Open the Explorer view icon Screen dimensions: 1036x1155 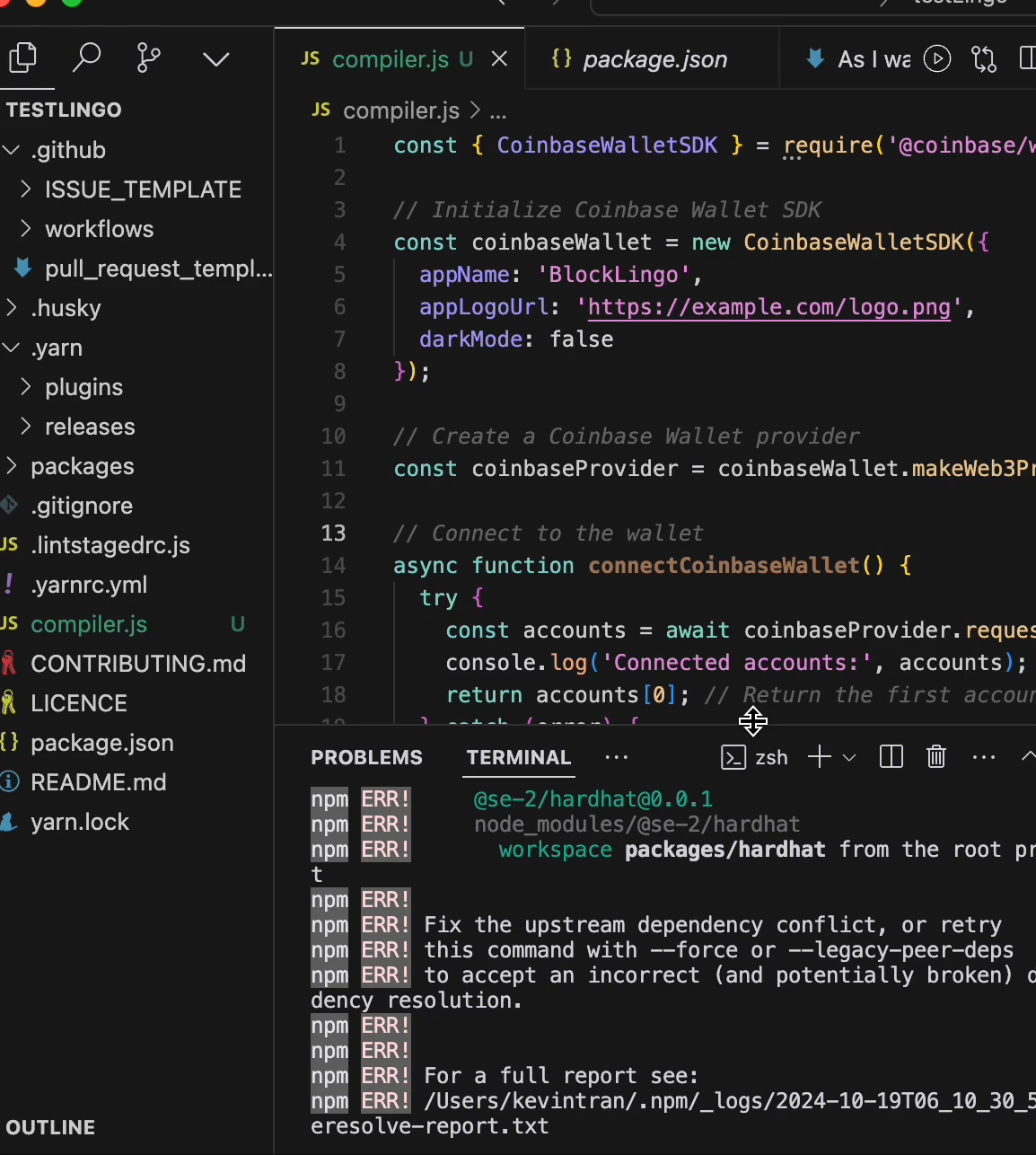coord(22,58)
